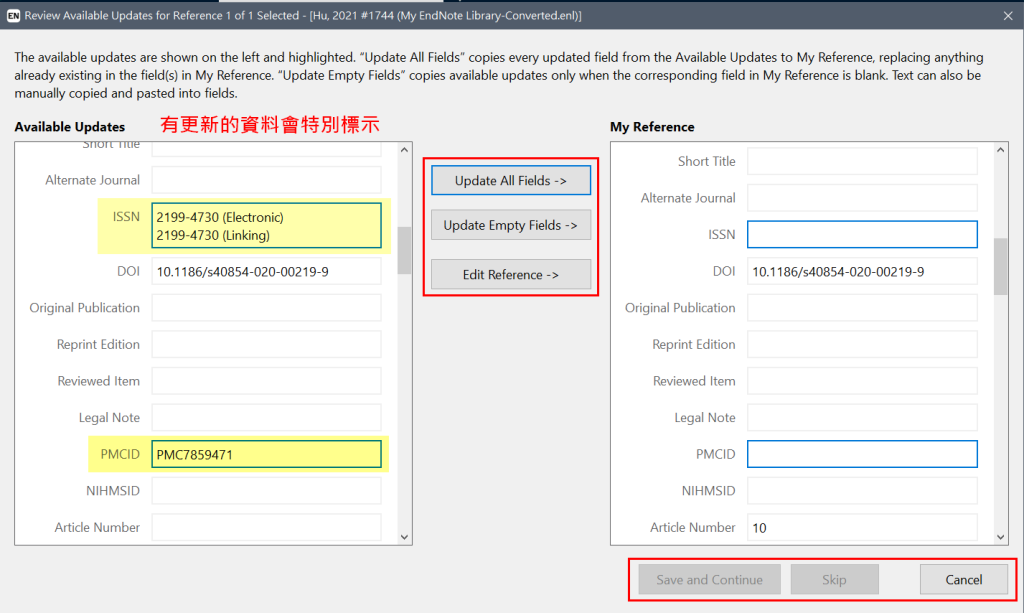This screenshot has height=613, width=1024.
Task: Click the Available Updates scrollbar thumb
Action: point(404,251)
